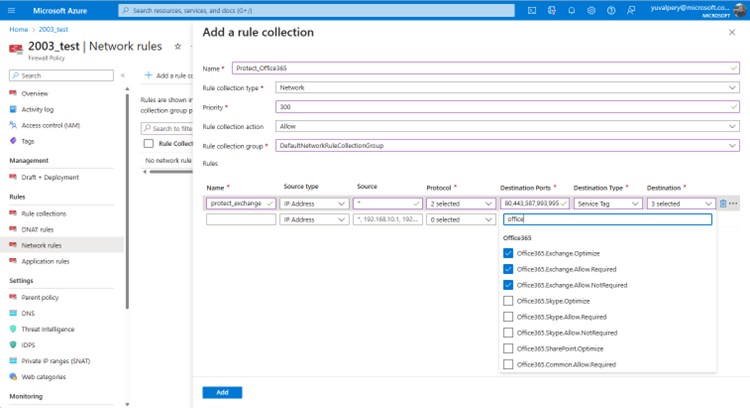Image resolution: width=750 pixels, height=408 pixels.
Task: Collapse the left sidebar with double chevron
Action: [122, 75]
